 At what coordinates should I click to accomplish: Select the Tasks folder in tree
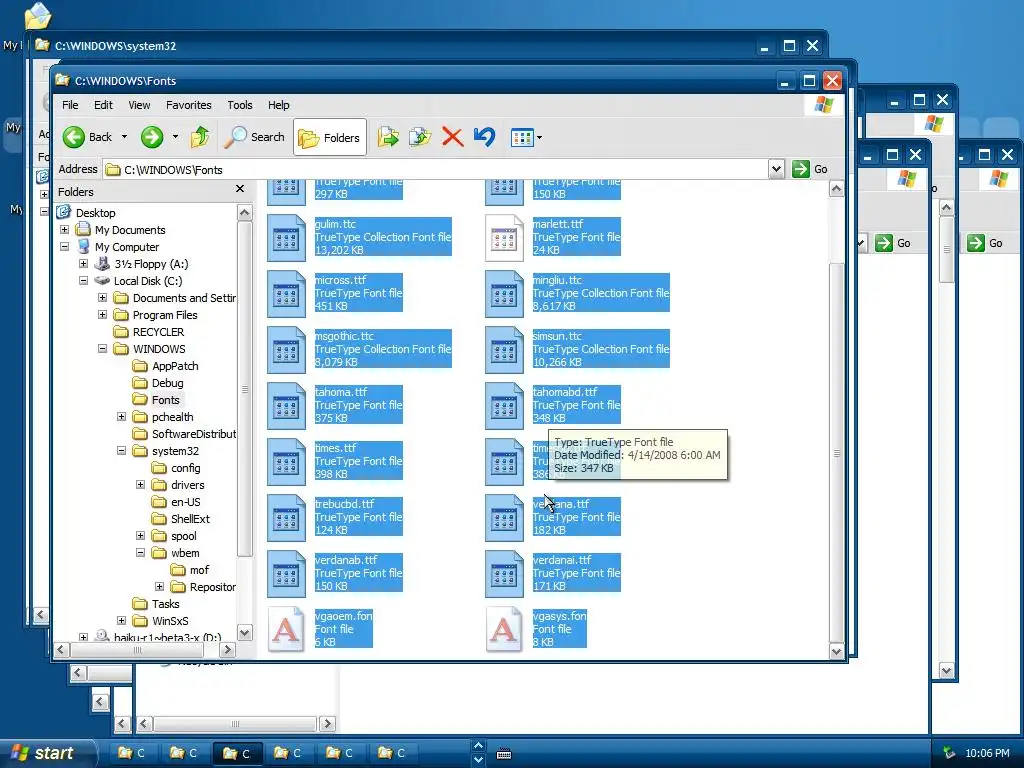tap(165, 604)
